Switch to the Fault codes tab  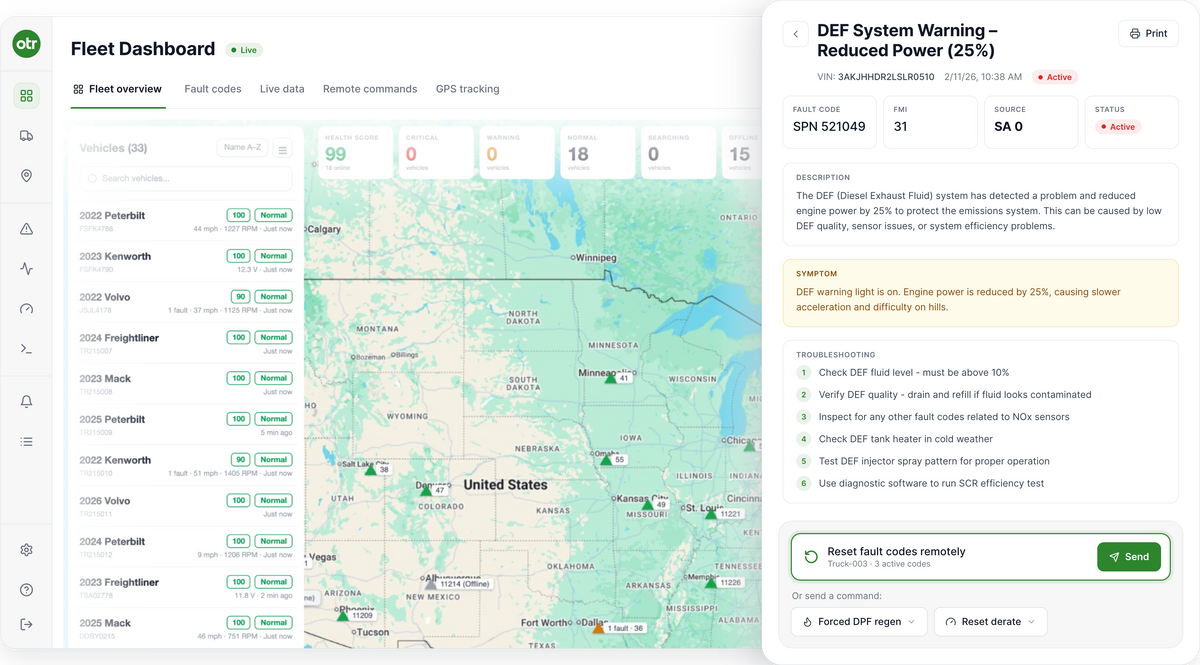click(213, 89)
